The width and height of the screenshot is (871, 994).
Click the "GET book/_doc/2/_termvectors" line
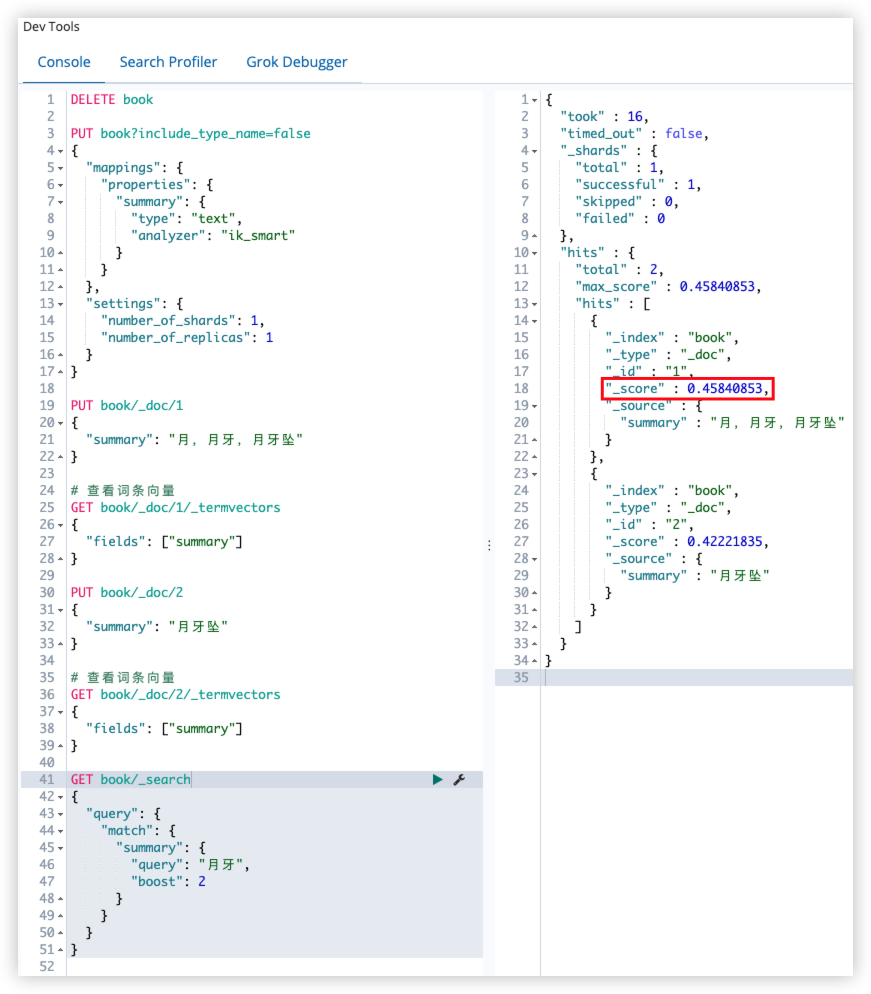coord(176,695)
